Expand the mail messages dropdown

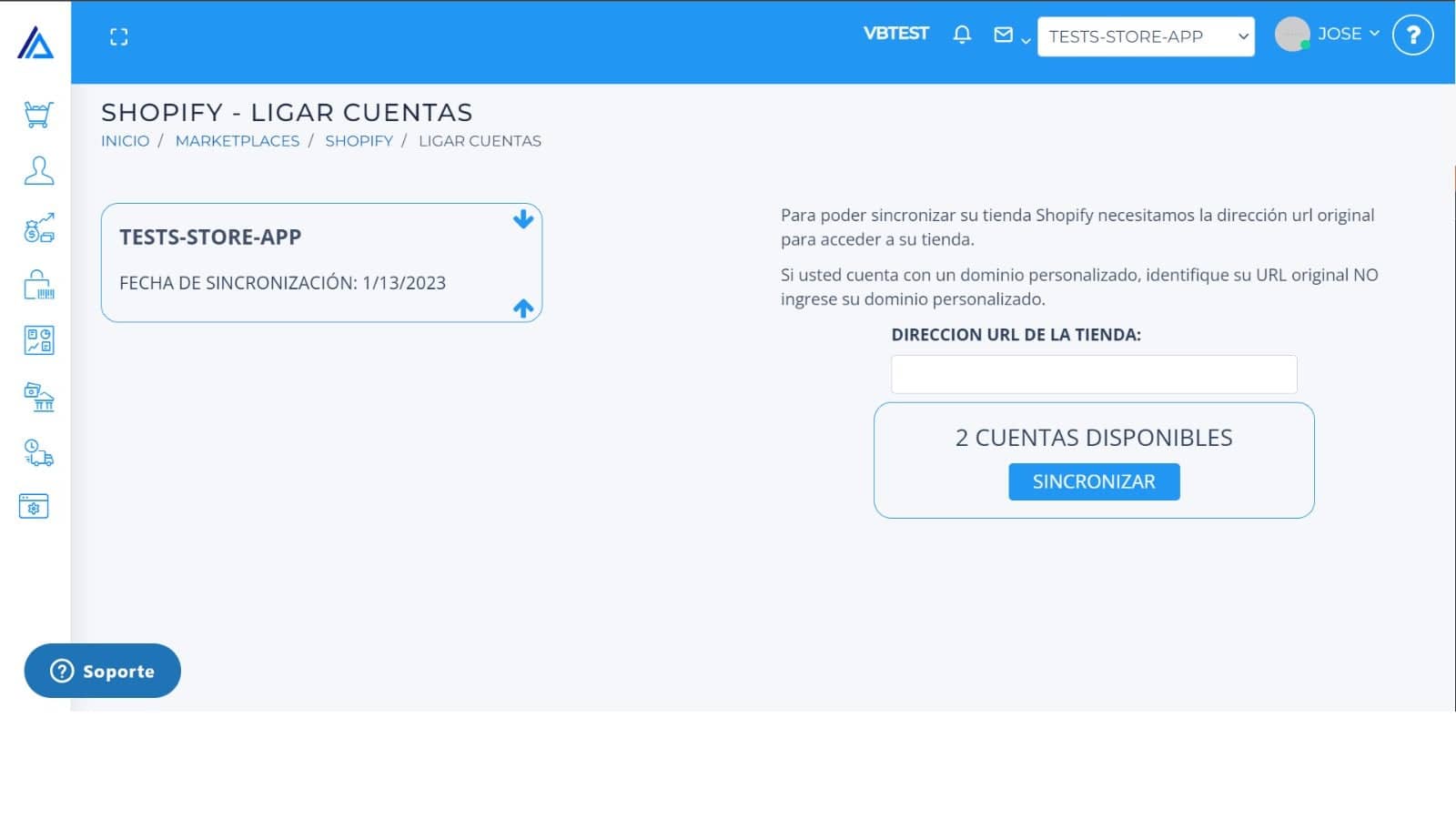1010,36
